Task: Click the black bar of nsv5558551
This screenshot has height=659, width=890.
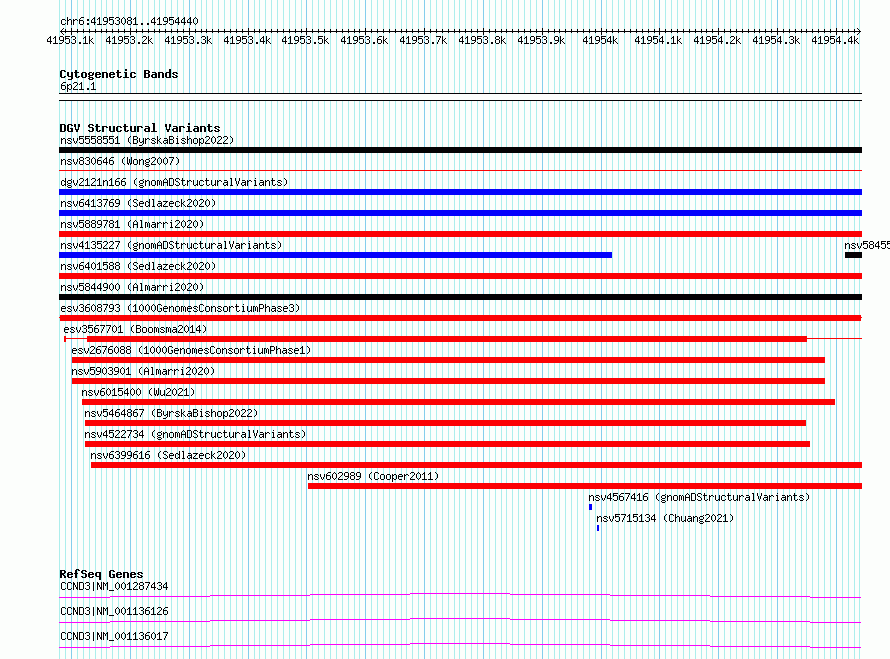Action: click(x=460, y=150)
